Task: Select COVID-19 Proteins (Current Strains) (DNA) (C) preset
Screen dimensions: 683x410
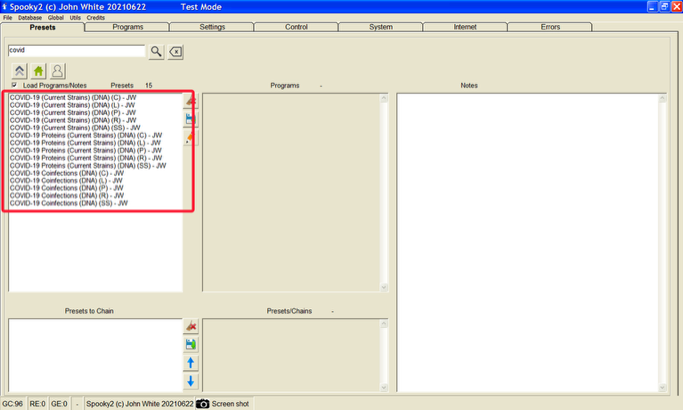Action: tap(85, 135)
